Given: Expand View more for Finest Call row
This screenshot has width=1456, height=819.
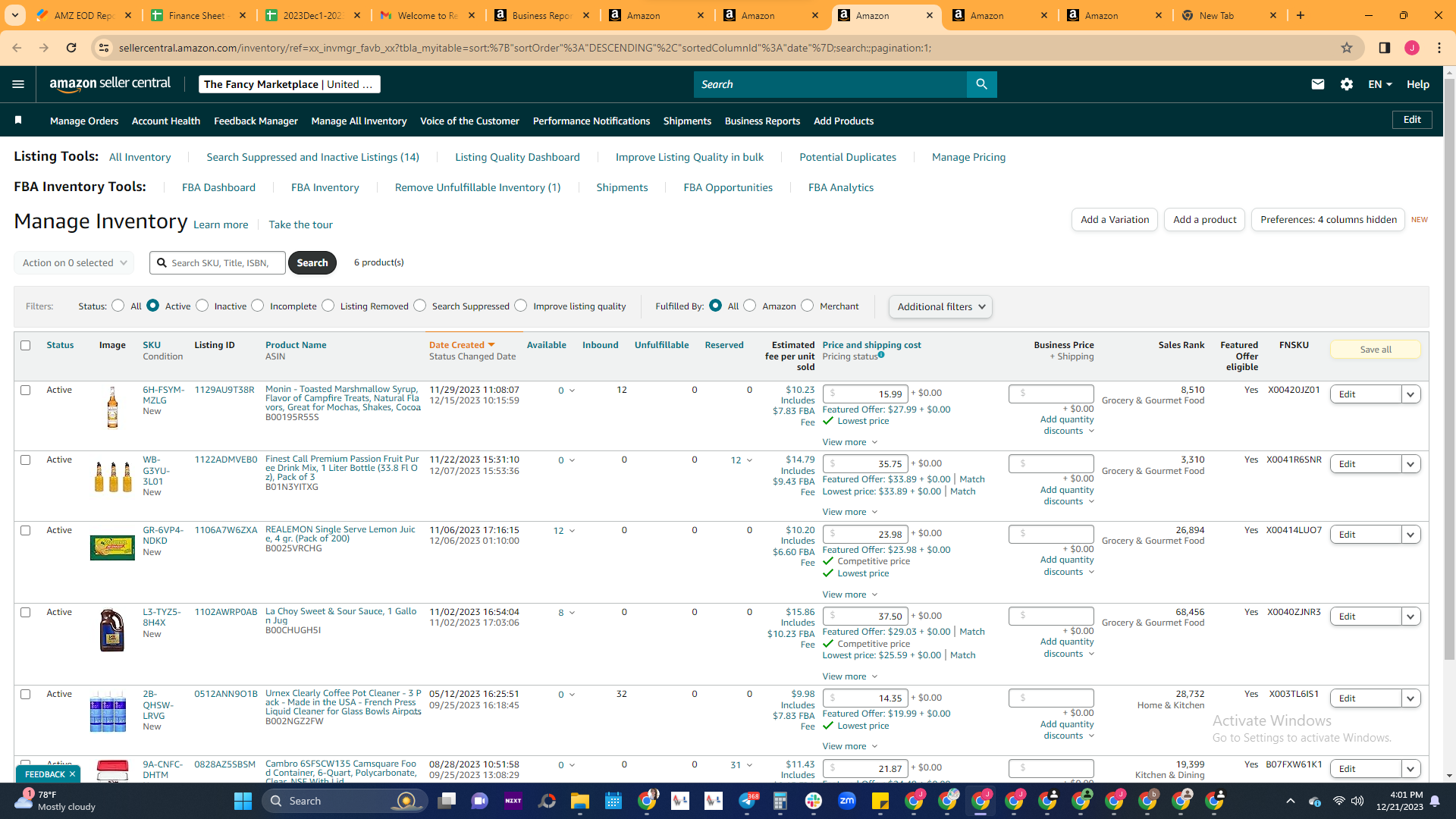Looking at the screenshot, I should pos(849,512).
